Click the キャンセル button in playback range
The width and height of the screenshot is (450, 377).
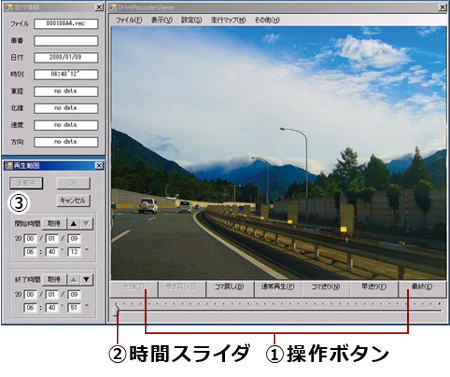coord(73,200)
